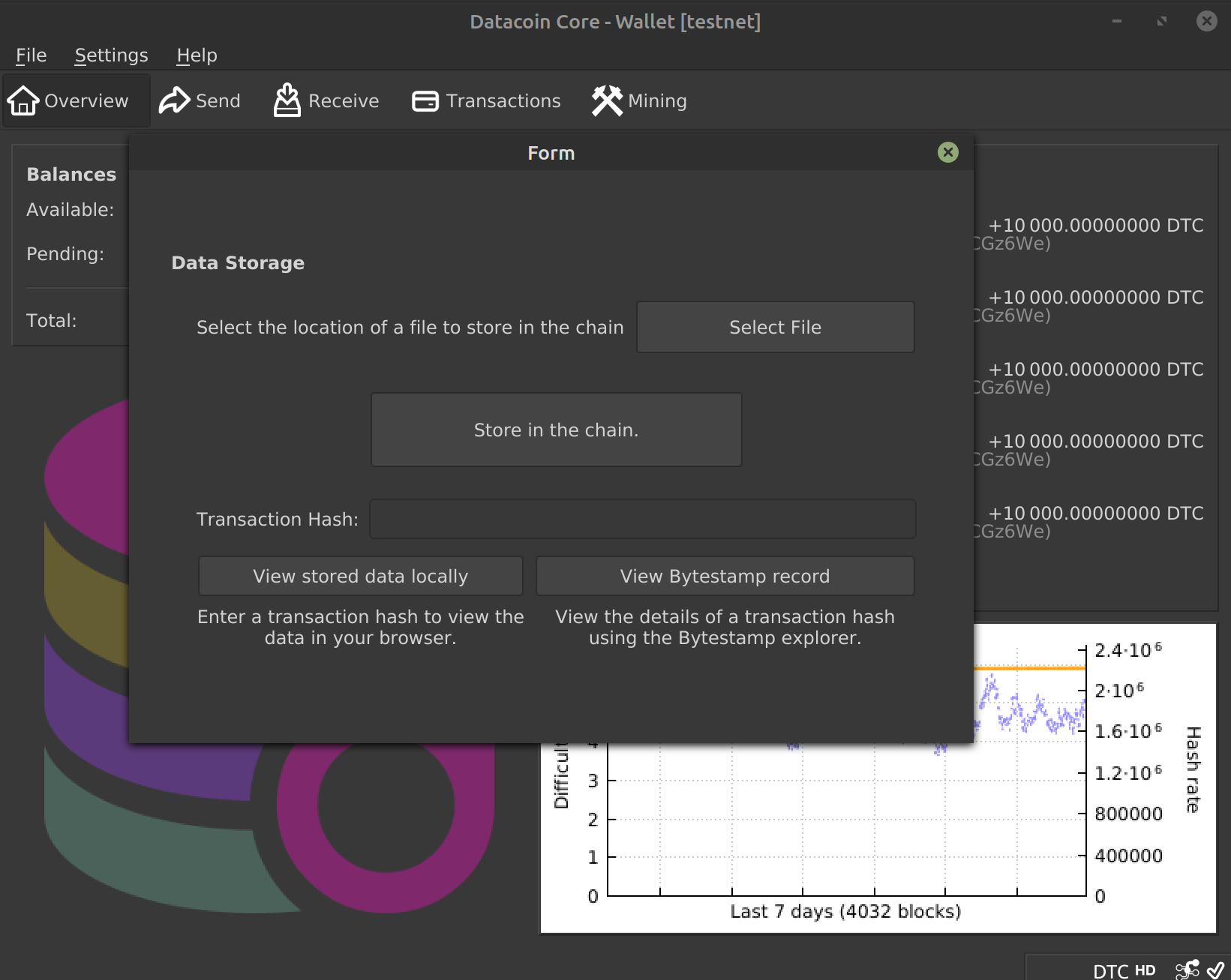Click the DTC unit selector in status bar
The width and height of the screenshot is (1231, 980).
(x=1111, y=971)
